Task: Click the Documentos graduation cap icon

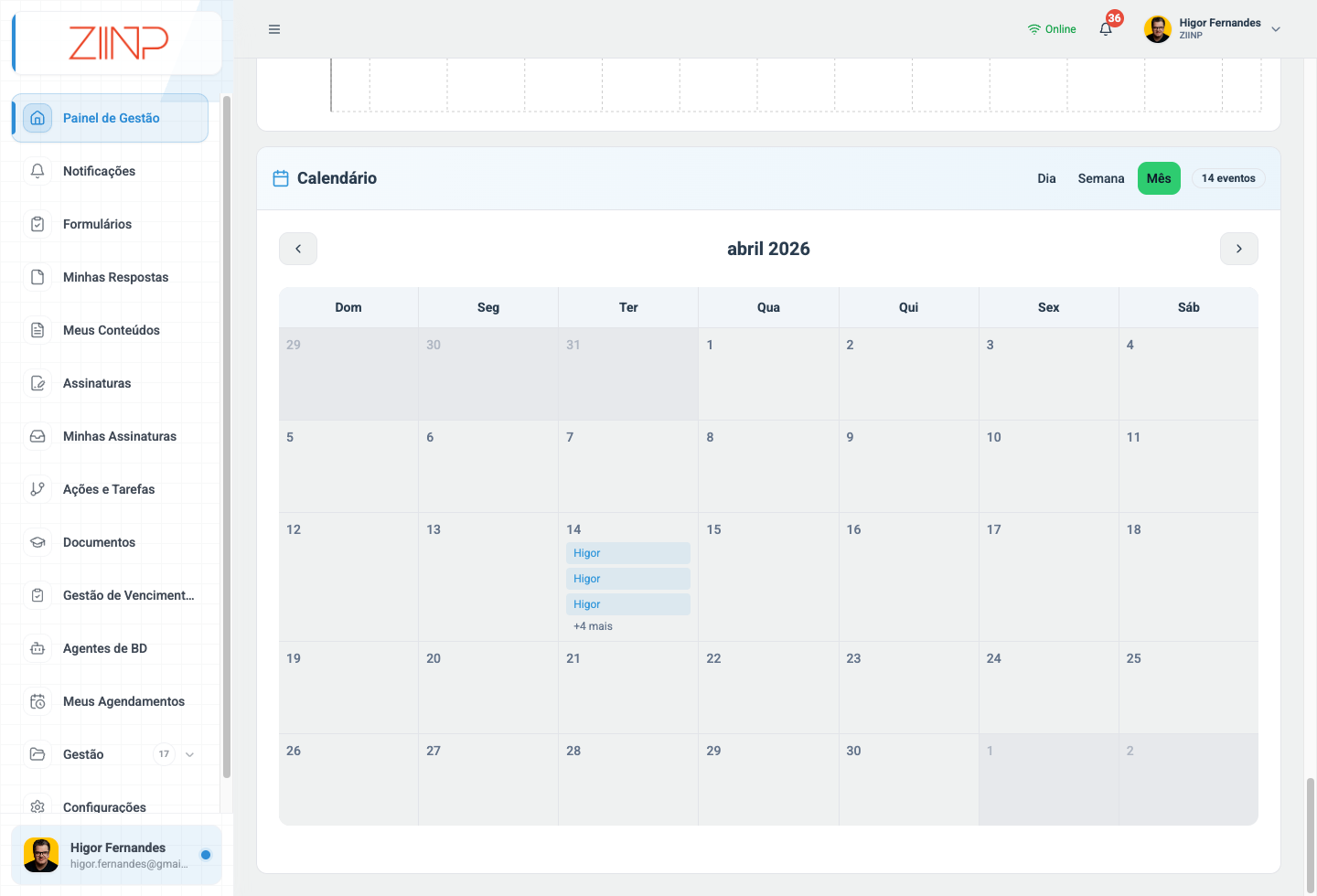Action: pos(37,542)
